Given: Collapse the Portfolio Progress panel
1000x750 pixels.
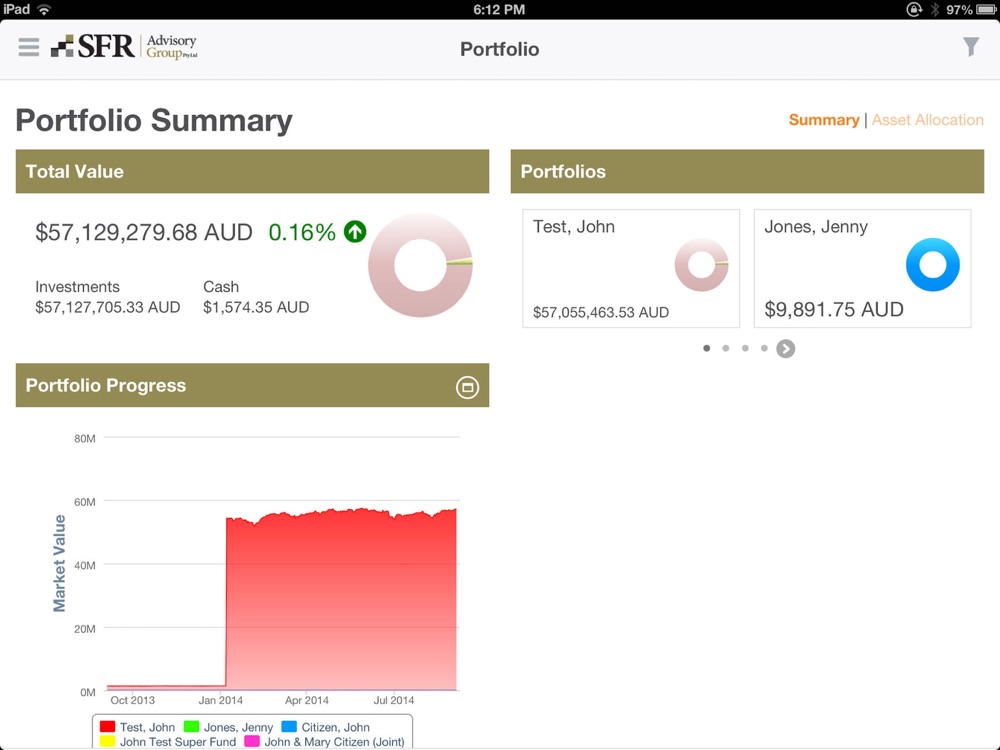Looking at the screenshot, I should [467, 387].
